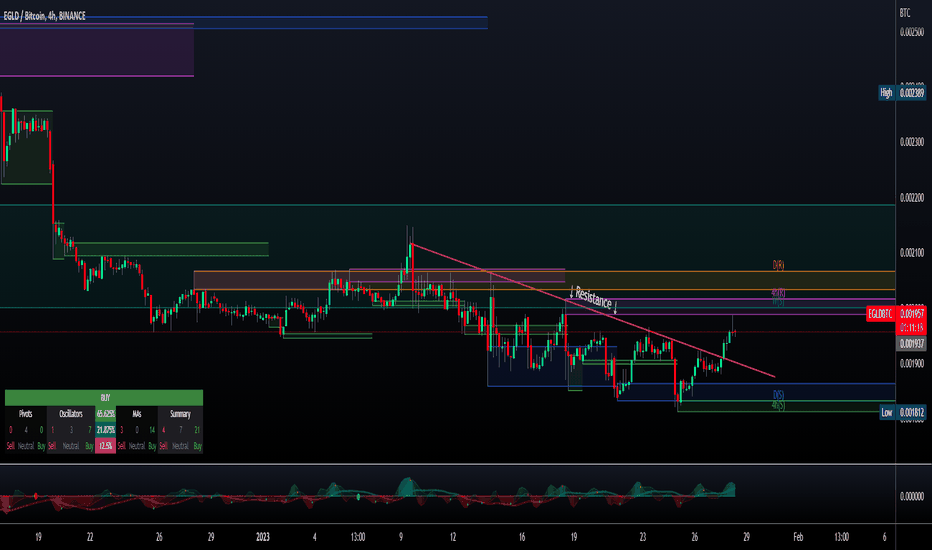Select the Low tag on the price scale
Image resolution: width=932 pixels, height=550 pixels.
point(887,412)
